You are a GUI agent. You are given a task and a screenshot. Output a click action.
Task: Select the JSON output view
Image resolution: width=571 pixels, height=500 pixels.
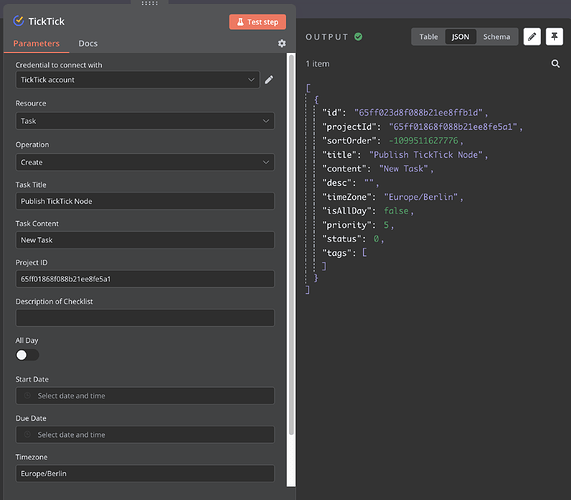click(460, 37)
